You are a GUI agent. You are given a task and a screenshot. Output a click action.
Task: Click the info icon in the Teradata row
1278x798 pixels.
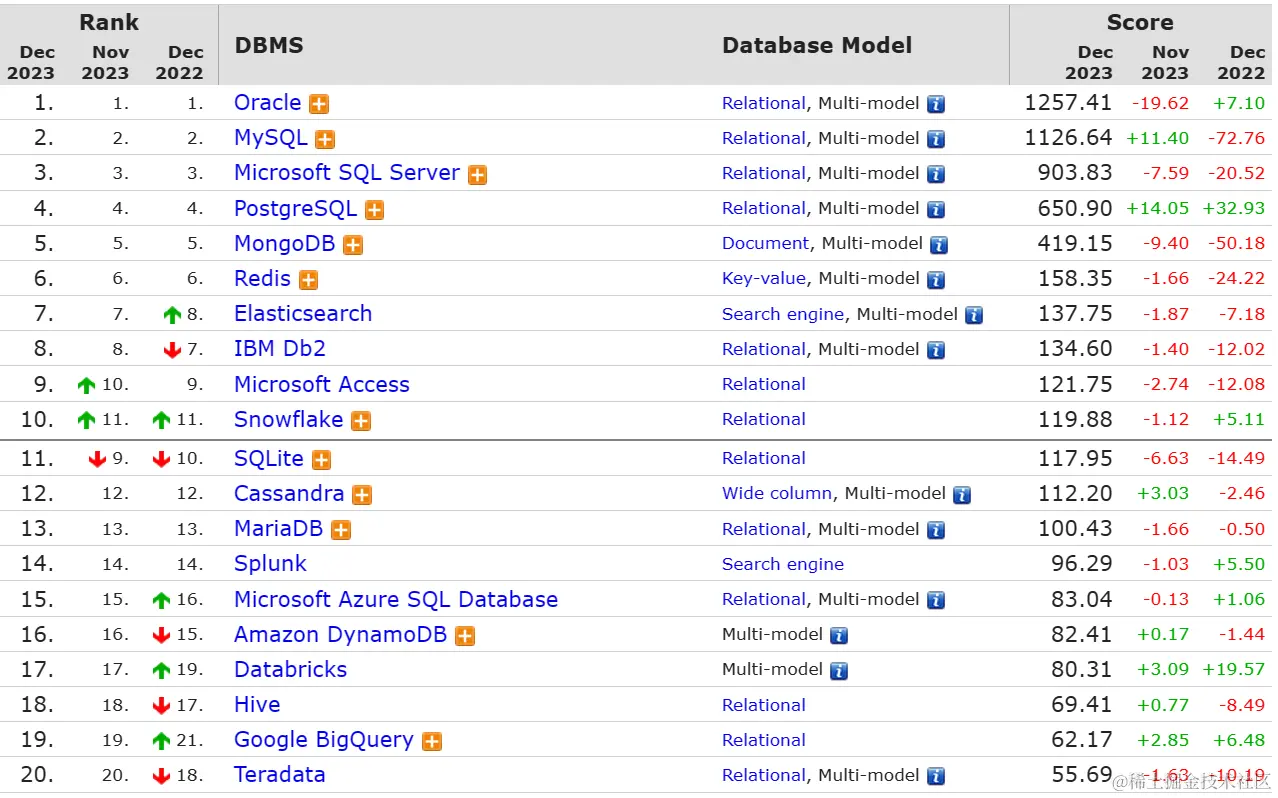pyautogui.click(x=936, y=776)
